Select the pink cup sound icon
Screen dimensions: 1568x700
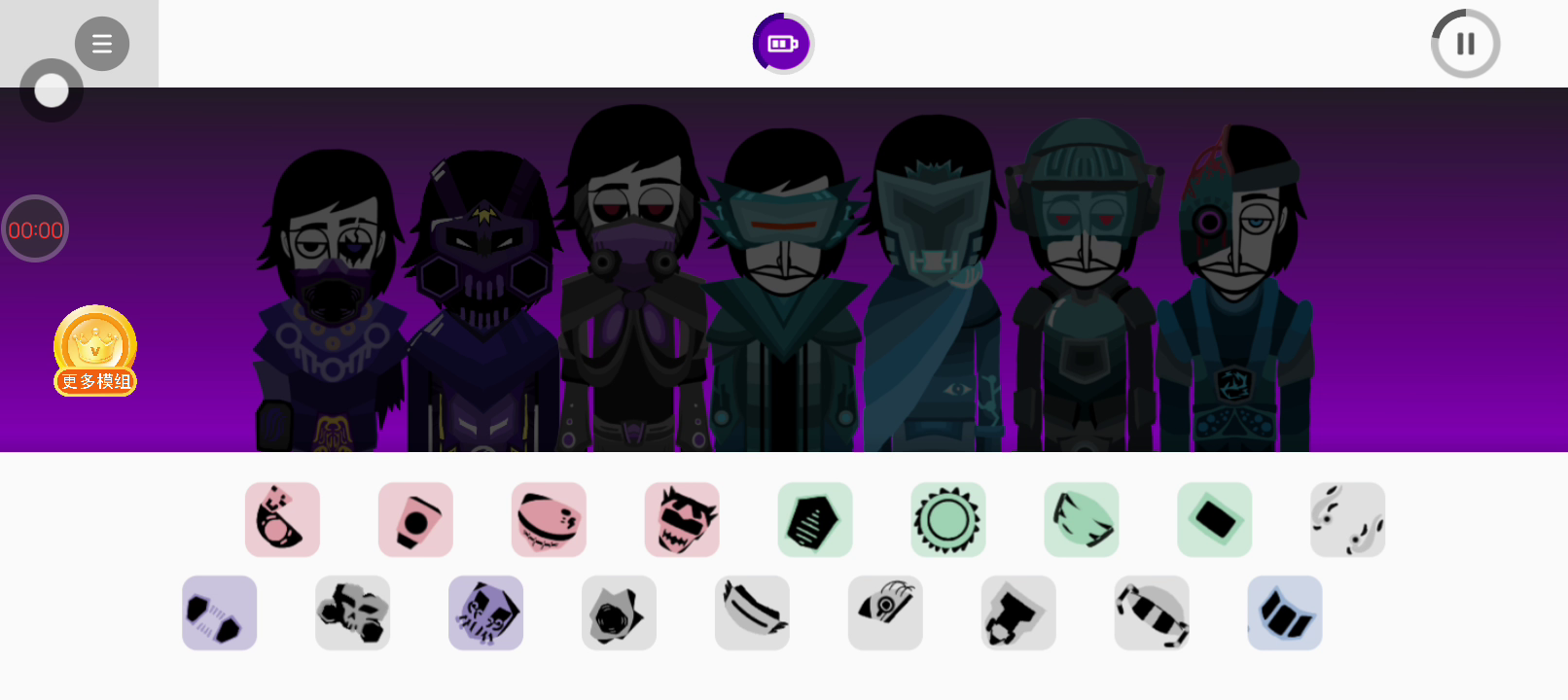415,519
